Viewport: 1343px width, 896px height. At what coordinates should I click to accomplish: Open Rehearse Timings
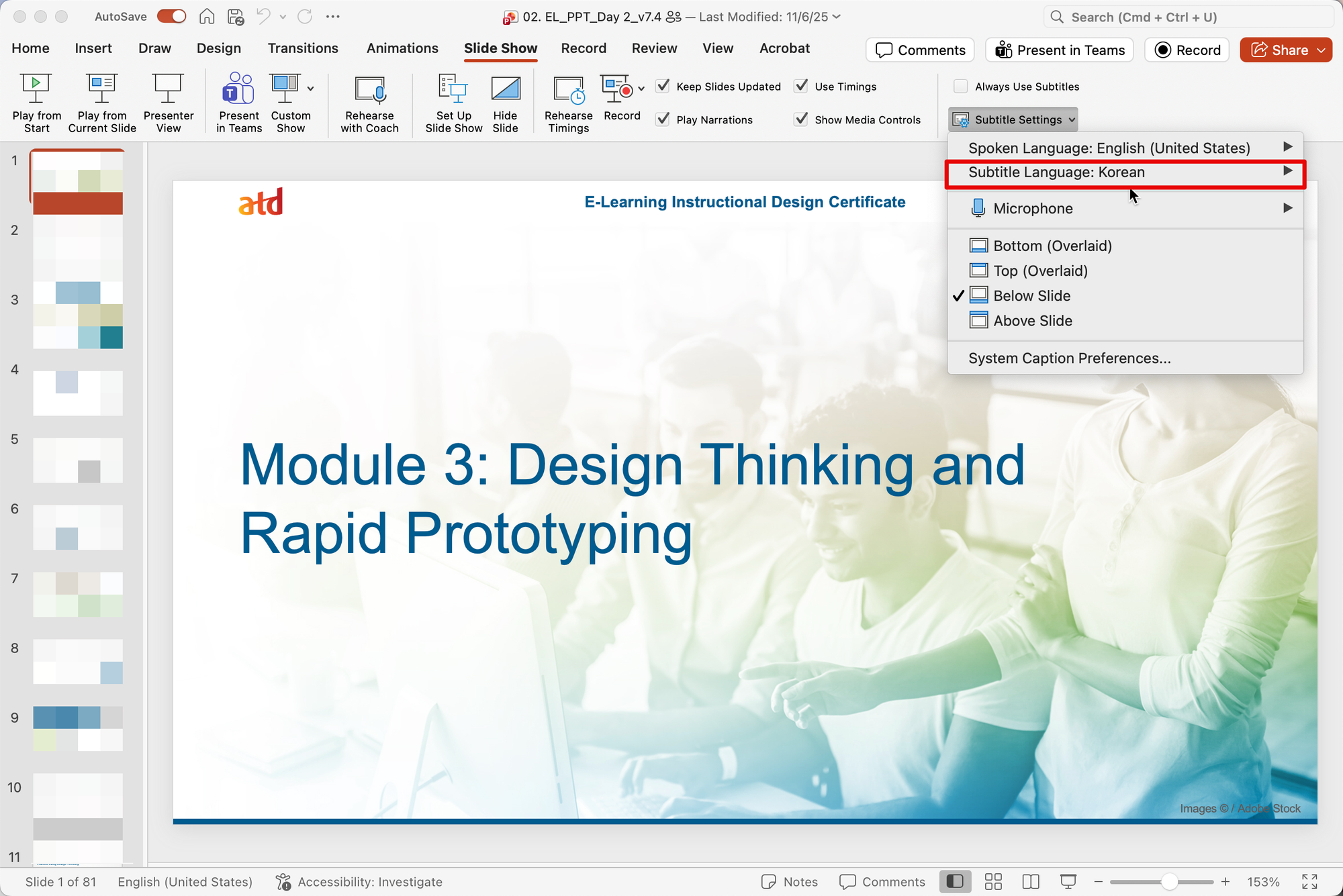click(x=568, y=102)
